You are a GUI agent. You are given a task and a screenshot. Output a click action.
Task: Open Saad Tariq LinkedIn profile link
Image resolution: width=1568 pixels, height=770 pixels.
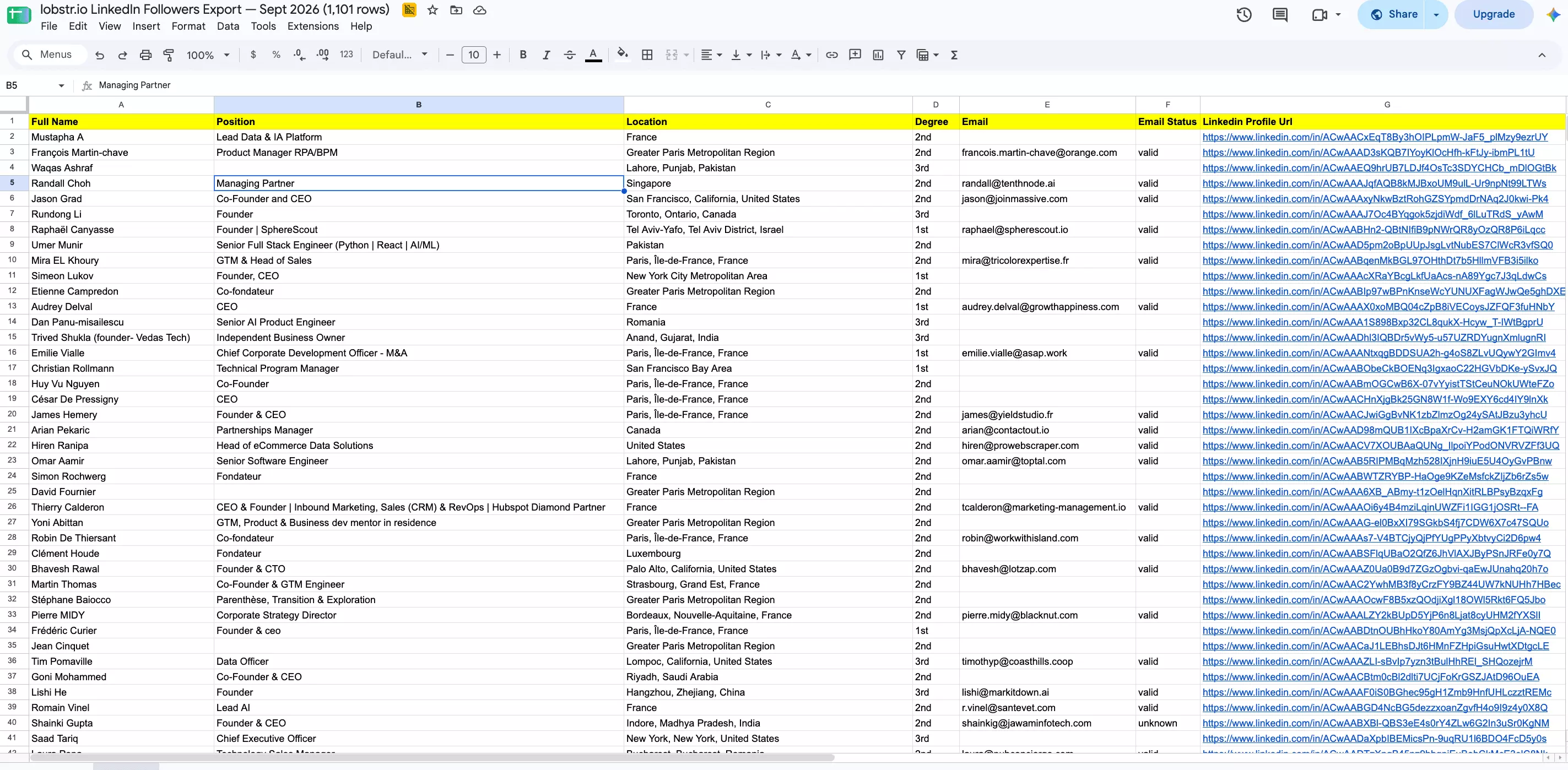click(x=1375, y=739)
